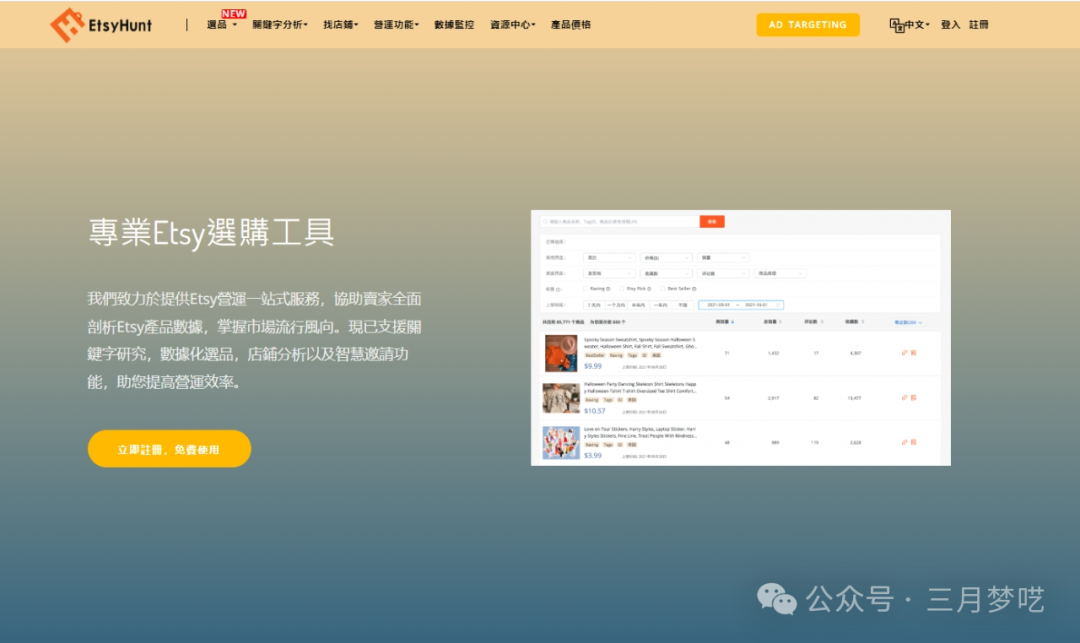Expand the 關鍵字分析 menu
Image resolution: width=1080 pixels, height=643 pixels.
pos(280,25)
